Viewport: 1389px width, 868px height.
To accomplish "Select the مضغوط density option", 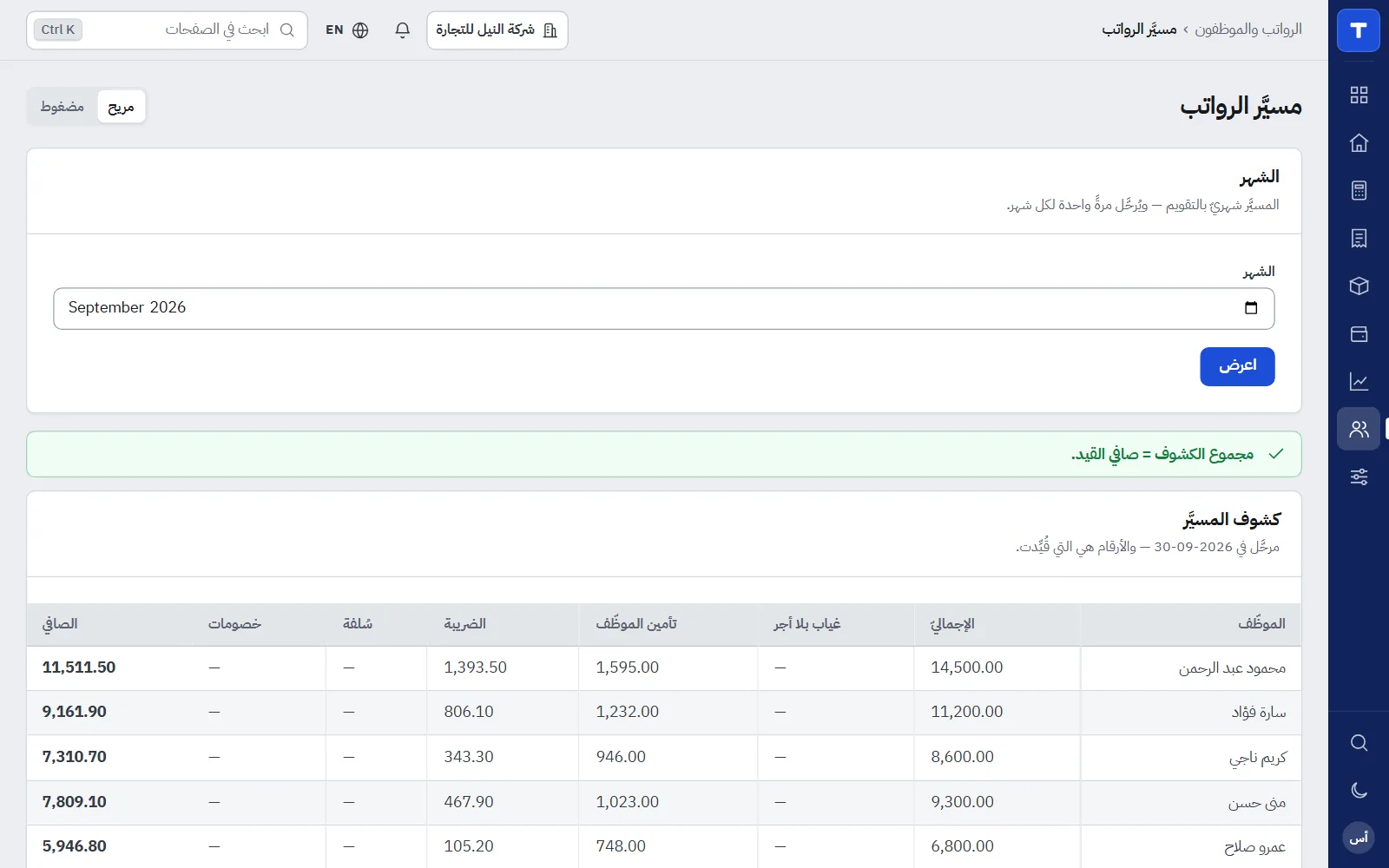I will pyautogui.click(x=63, y=107).
